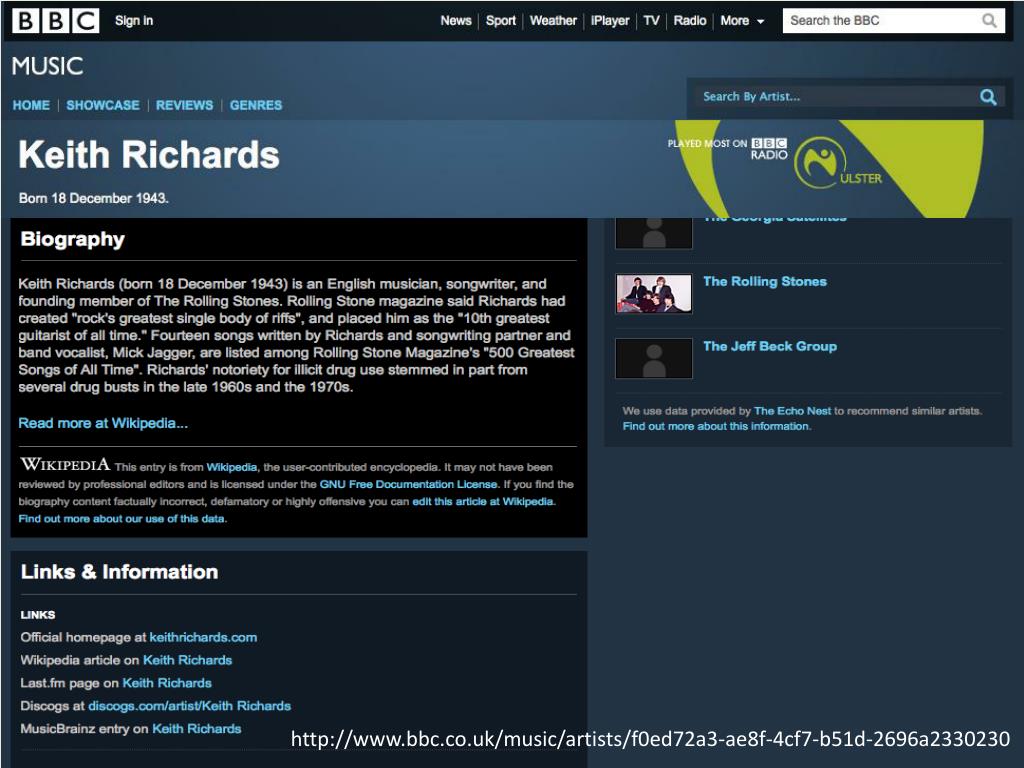Open the News section
1024x768 pixels.
coord(456,21)
